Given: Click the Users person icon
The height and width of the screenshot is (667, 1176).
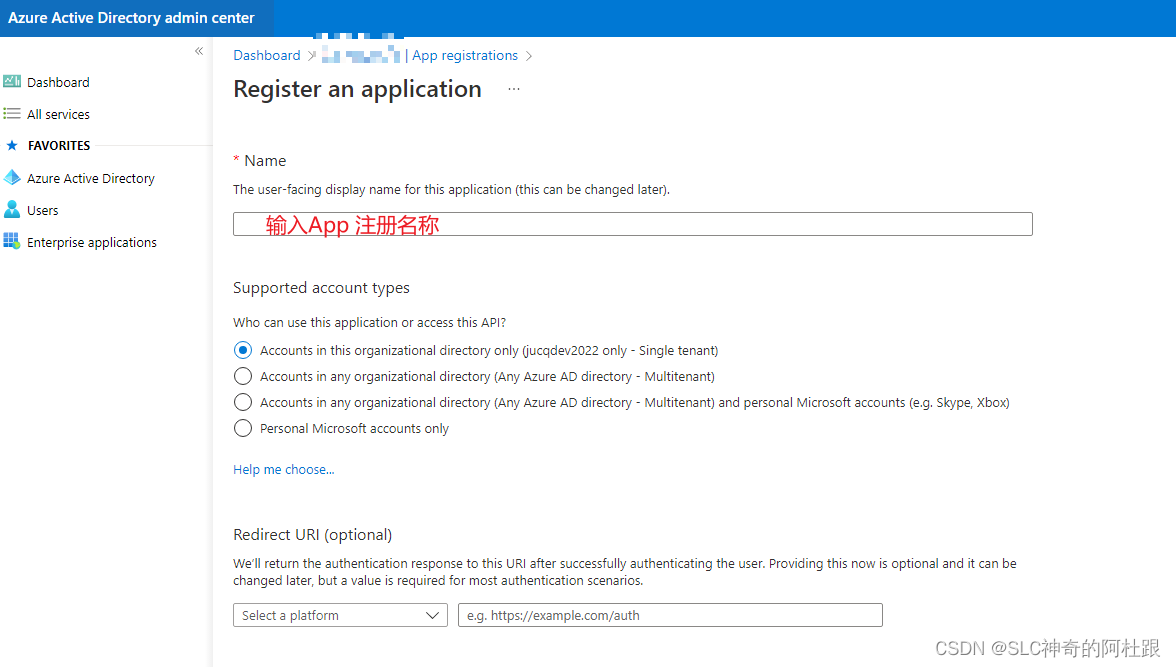Looking at the screenshot, I should (x=12, y=209).
